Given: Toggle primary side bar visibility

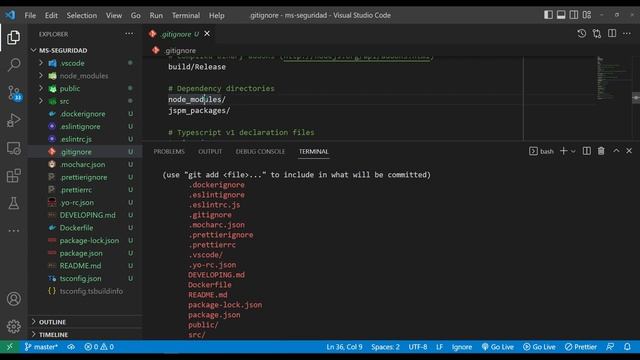Looking at the screenshot, I should [x=548, y=15].
